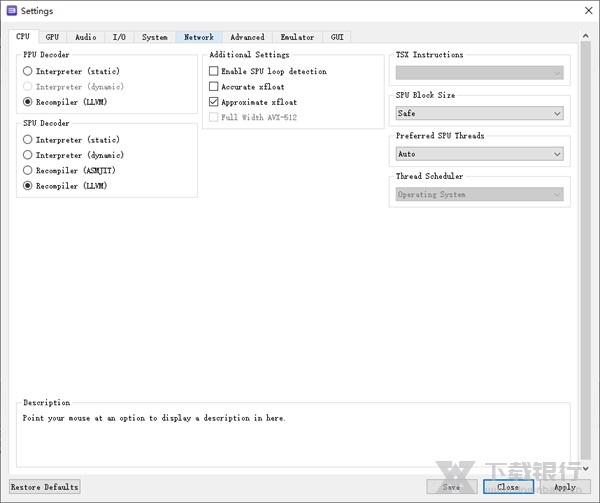Select PPU Interpreter (static) radio button

click(x=28, y=72)
